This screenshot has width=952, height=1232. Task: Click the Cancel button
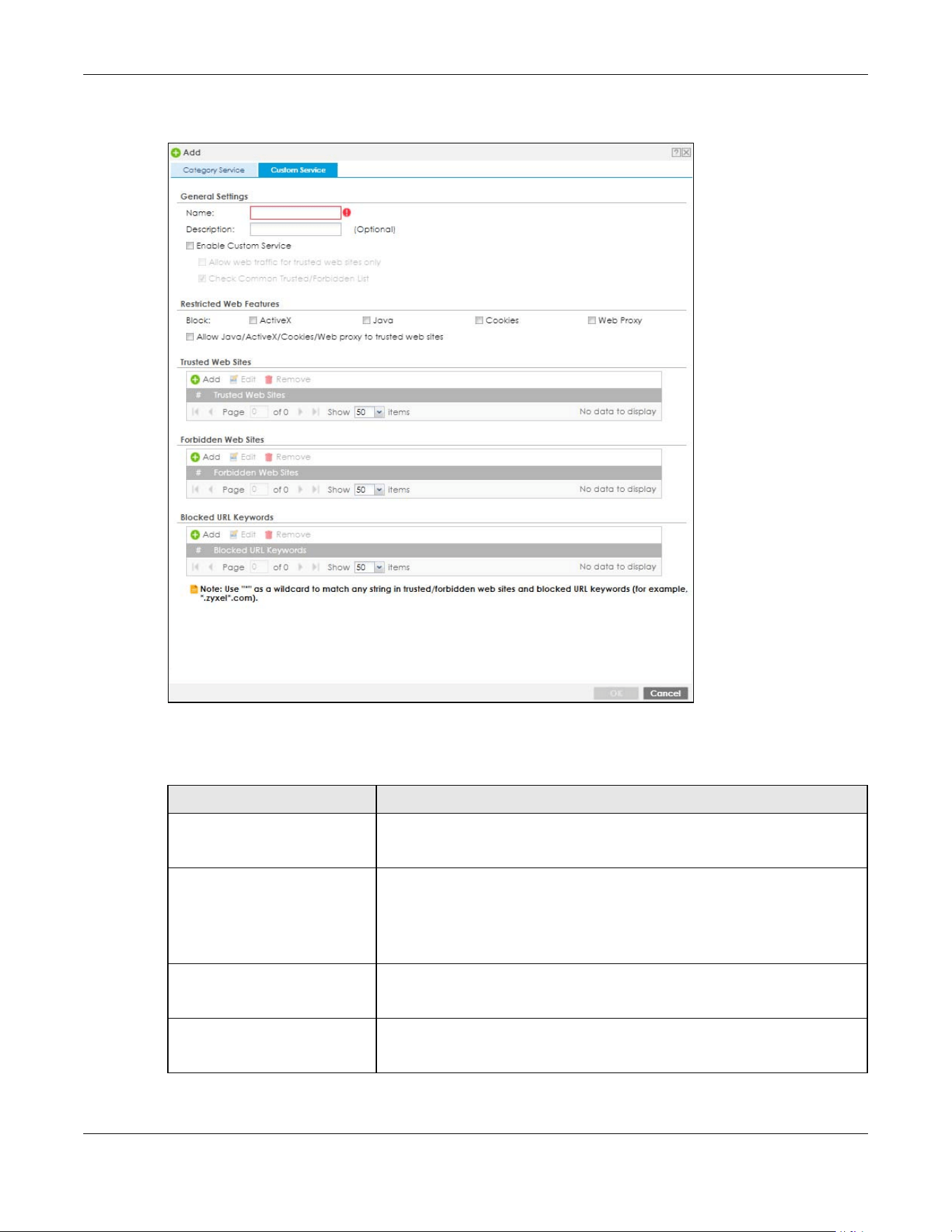[x=665, y=693]
